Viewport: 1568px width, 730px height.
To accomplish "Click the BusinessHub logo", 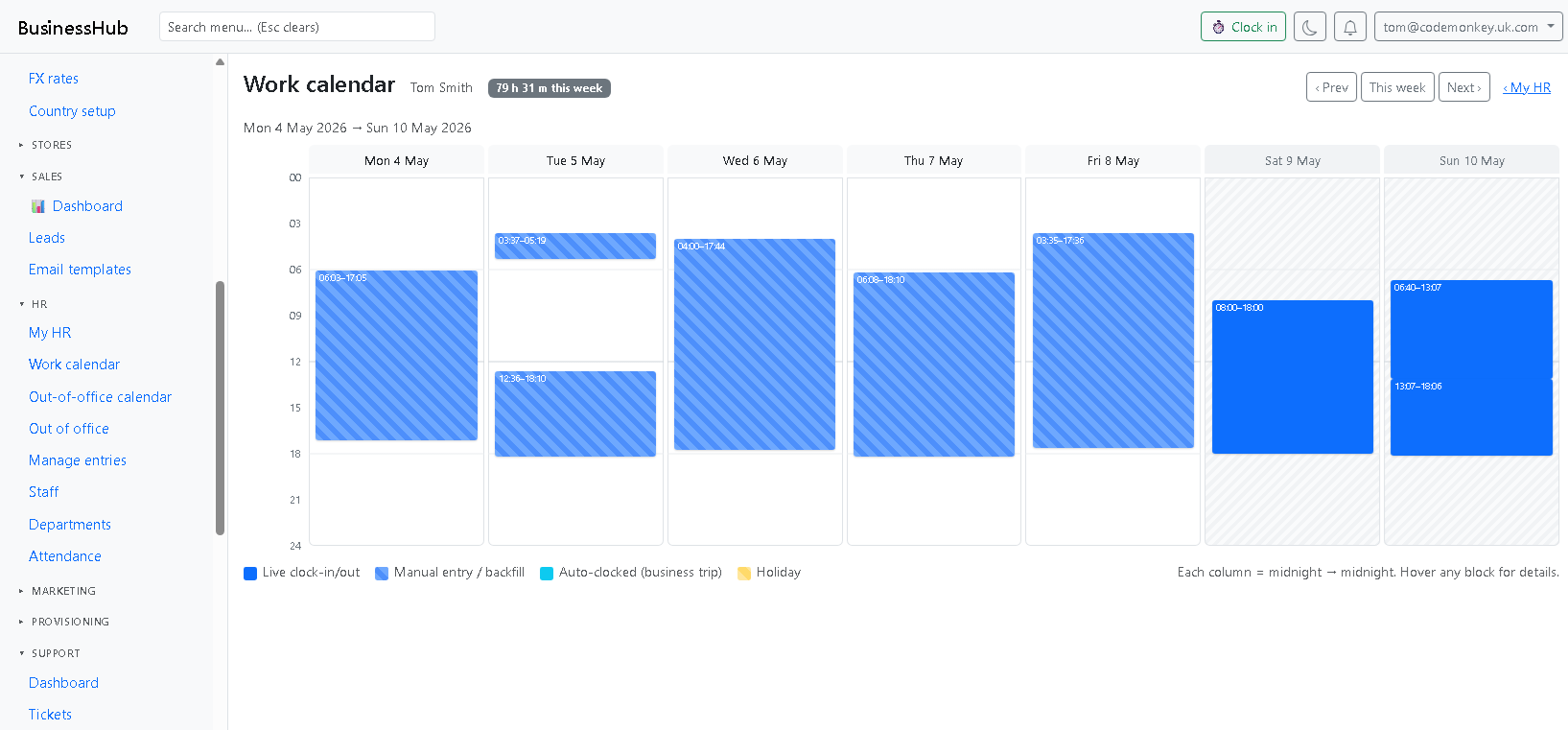I will coord(73,28).
